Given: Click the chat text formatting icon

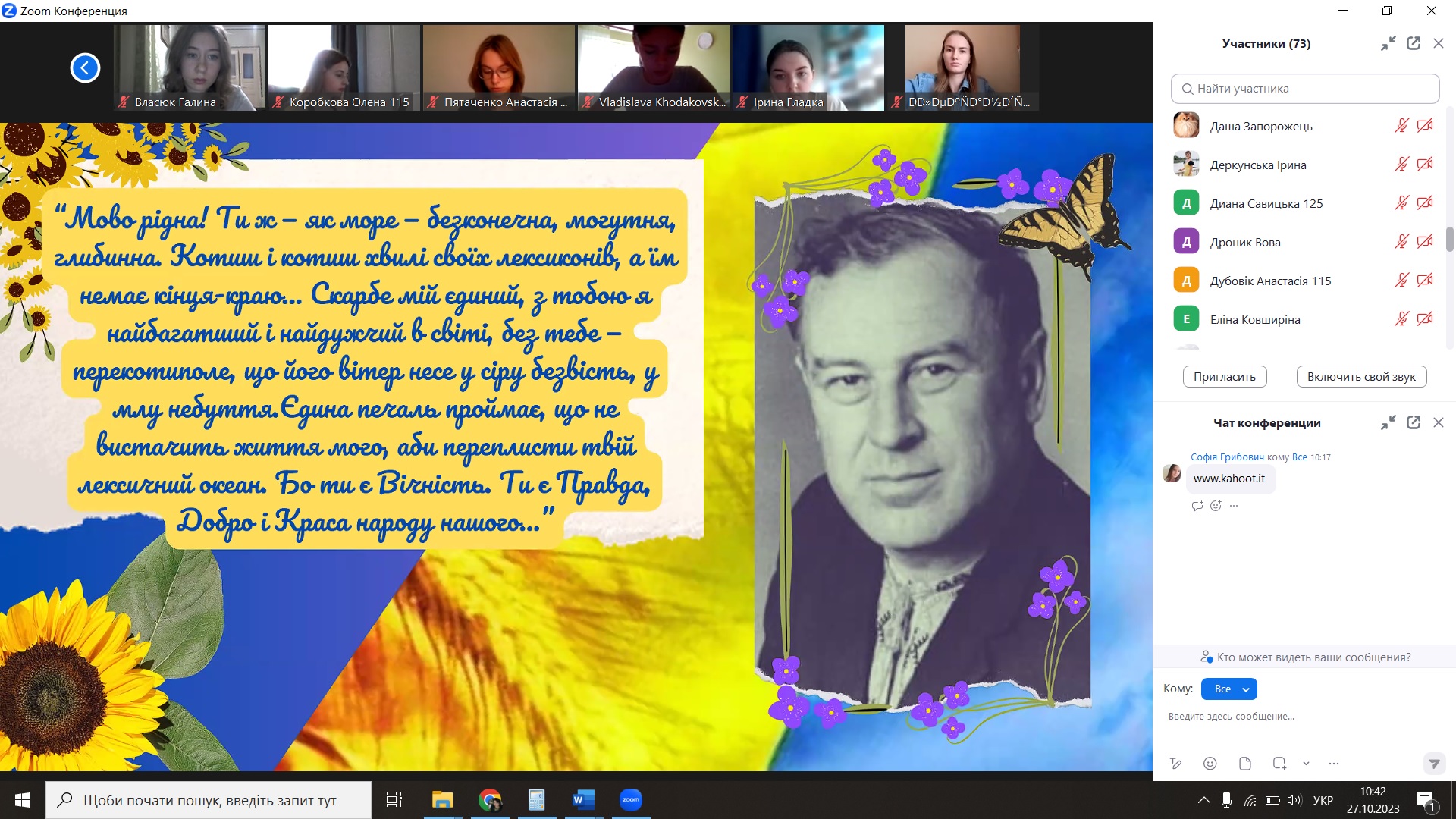Looking at the screenshot, I should 1175,764.
